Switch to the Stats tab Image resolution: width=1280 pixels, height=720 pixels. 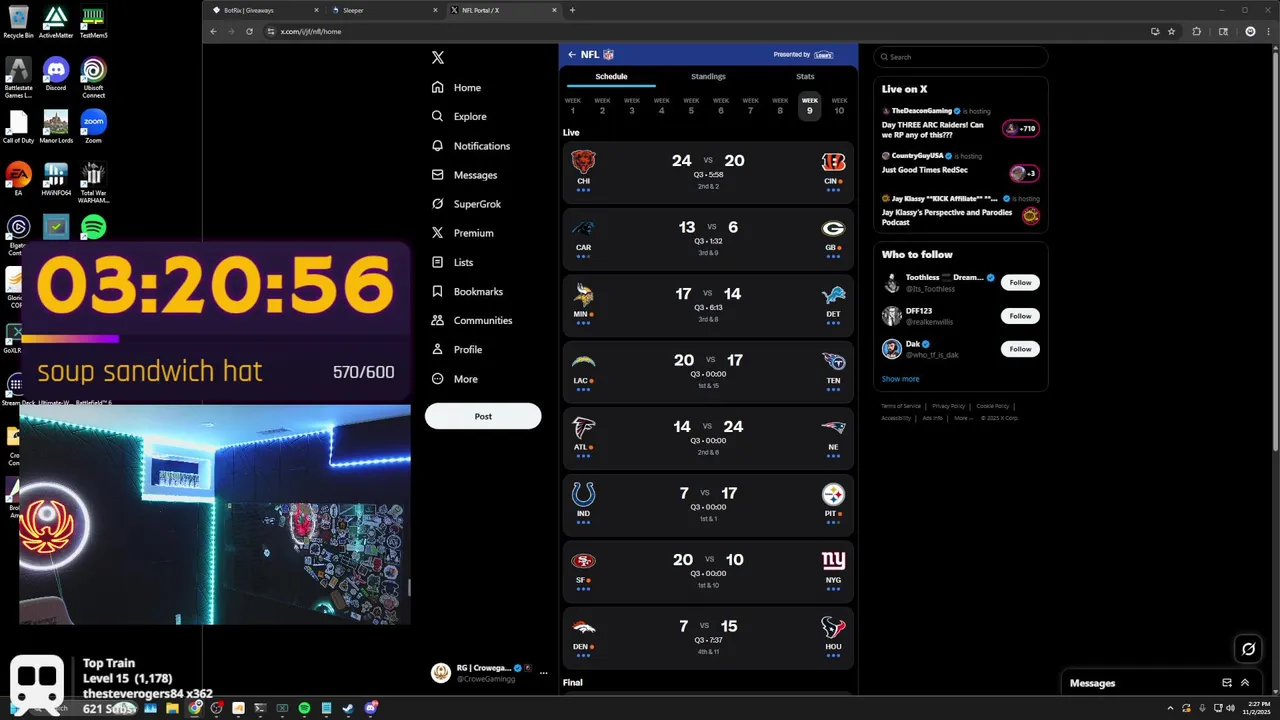tap(805, 77)
